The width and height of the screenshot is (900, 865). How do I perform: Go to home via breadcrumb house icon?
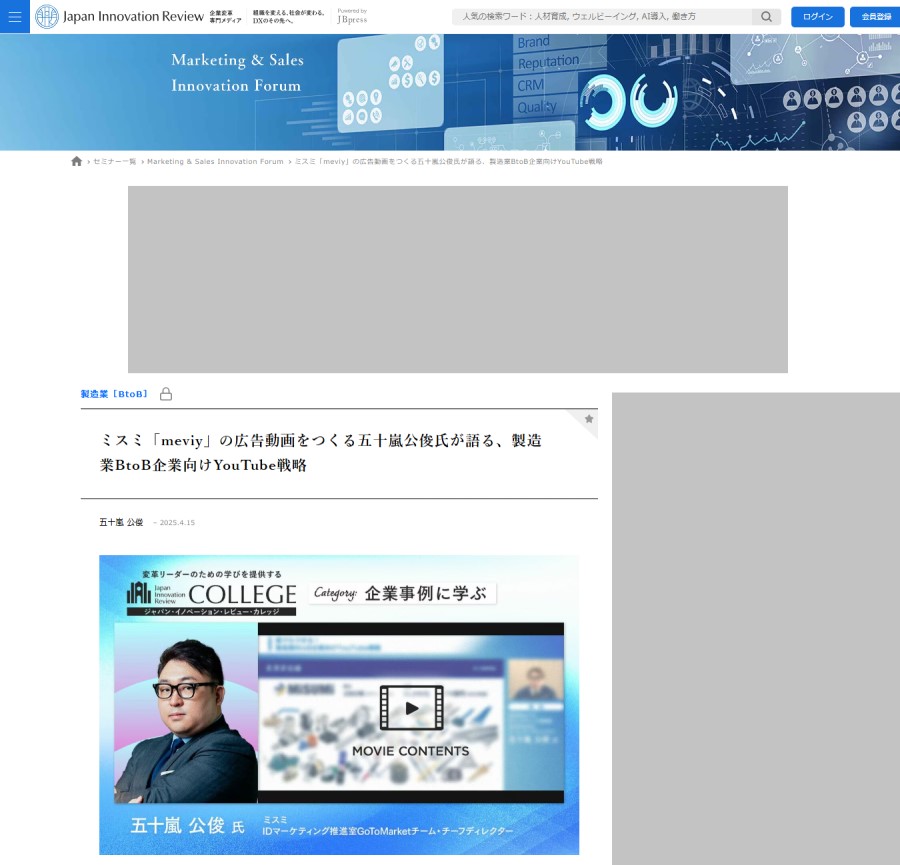[x=76, y=161]
